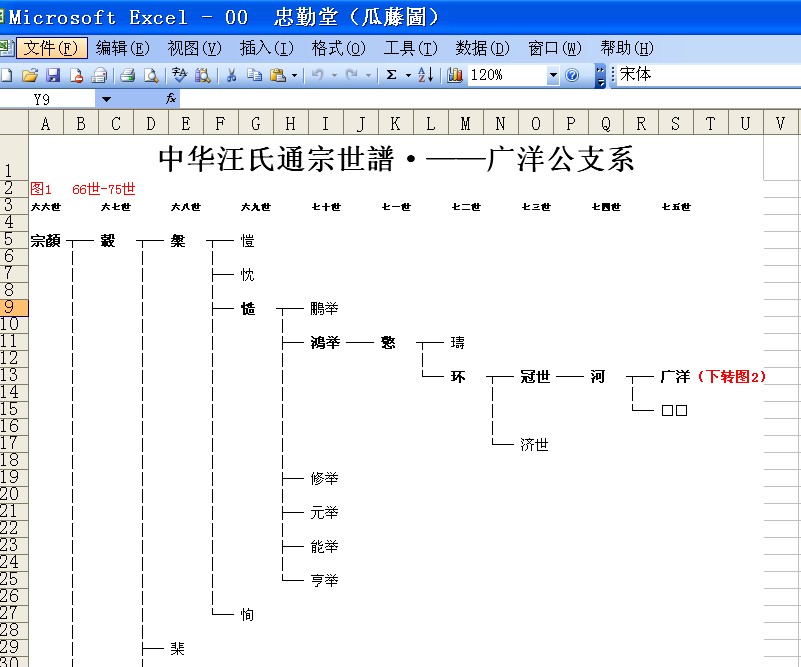801x667 pixels.
Task: Click the New Workbook icon
Action: pos(8,74)
